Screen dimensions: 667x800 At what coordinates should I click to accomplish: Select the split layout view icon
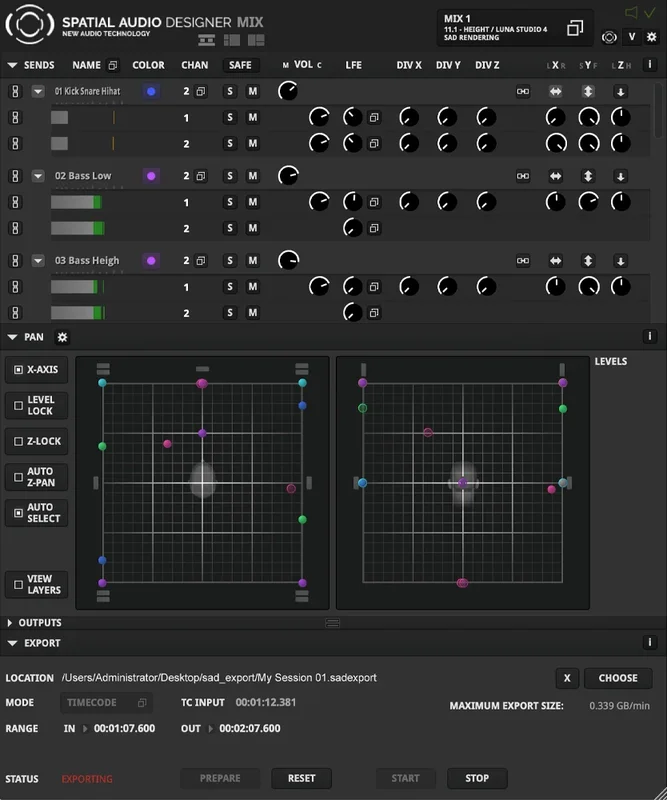[232, 40]
